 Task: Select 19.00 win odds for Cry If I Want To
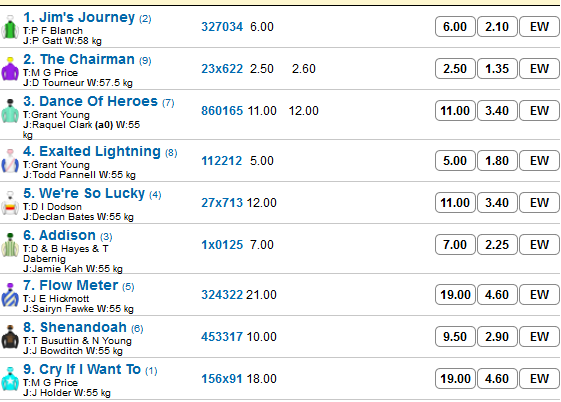tap(455, 379)
